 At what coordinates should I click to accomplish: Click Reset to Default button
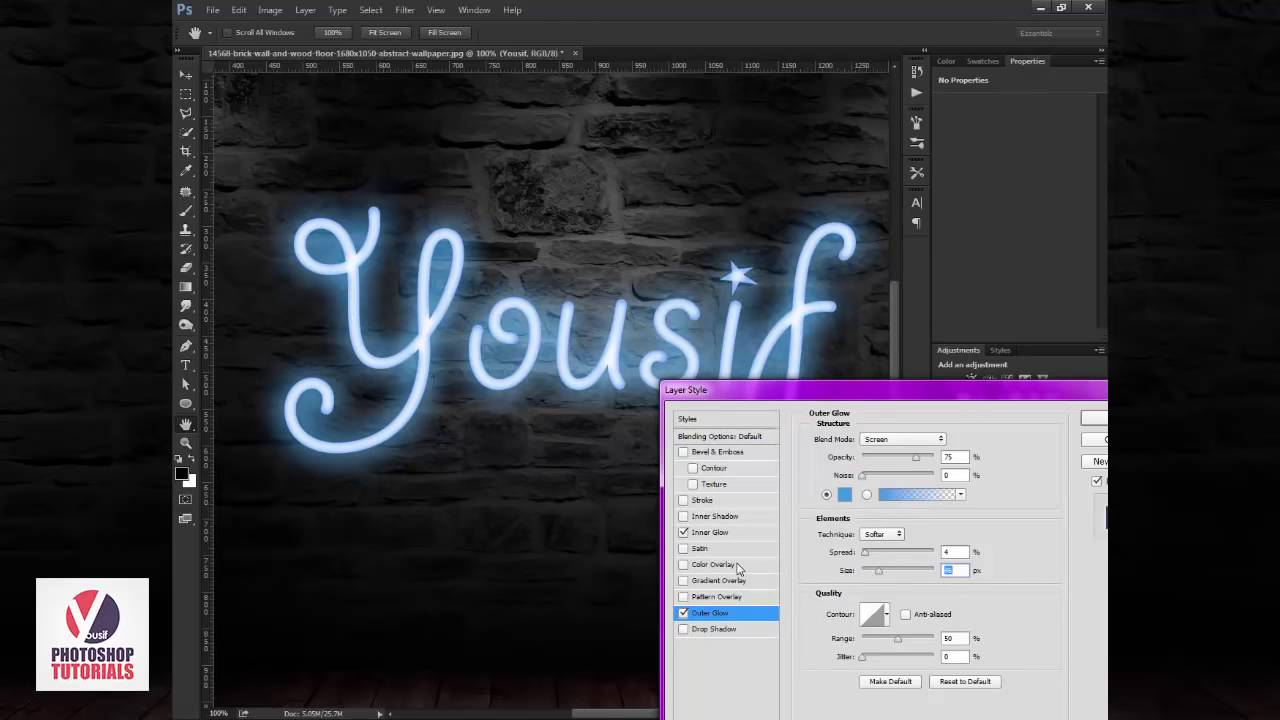[965, 681]
